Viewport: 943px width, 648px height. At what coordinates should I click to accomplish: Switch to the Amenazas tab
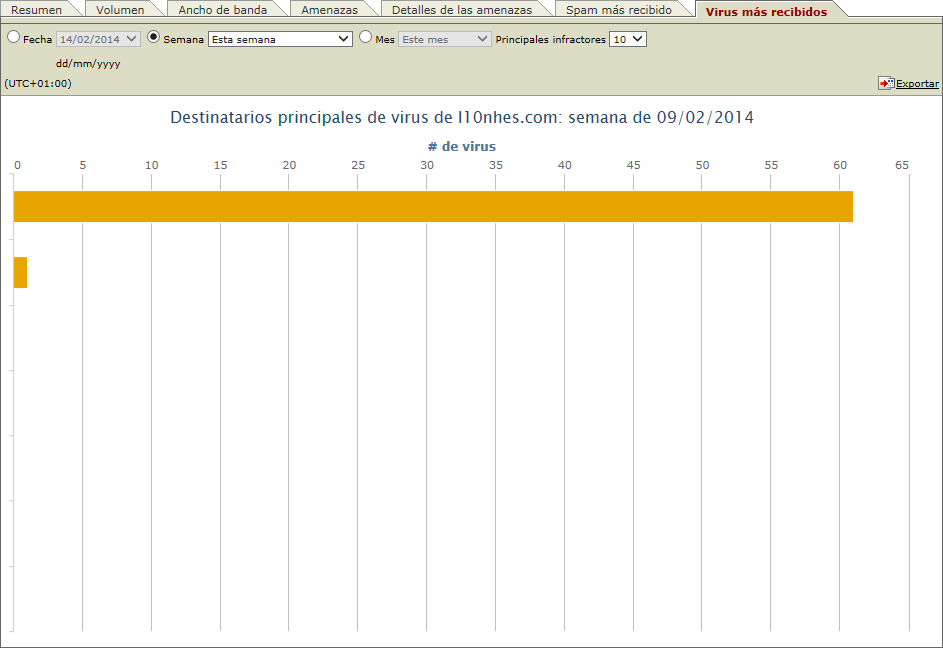(331, 9)
